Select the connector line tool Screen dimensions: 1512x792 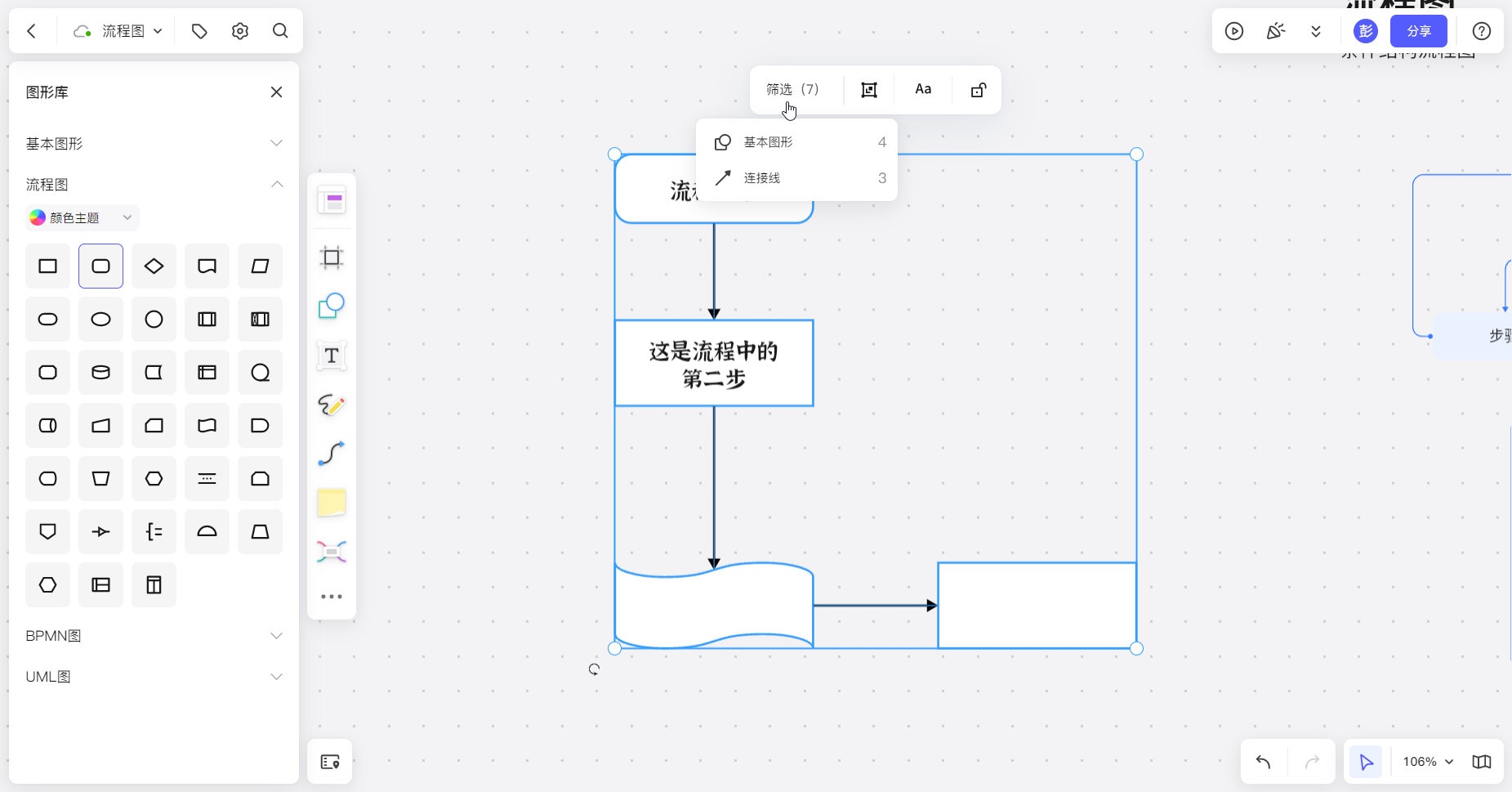(332, 454)
